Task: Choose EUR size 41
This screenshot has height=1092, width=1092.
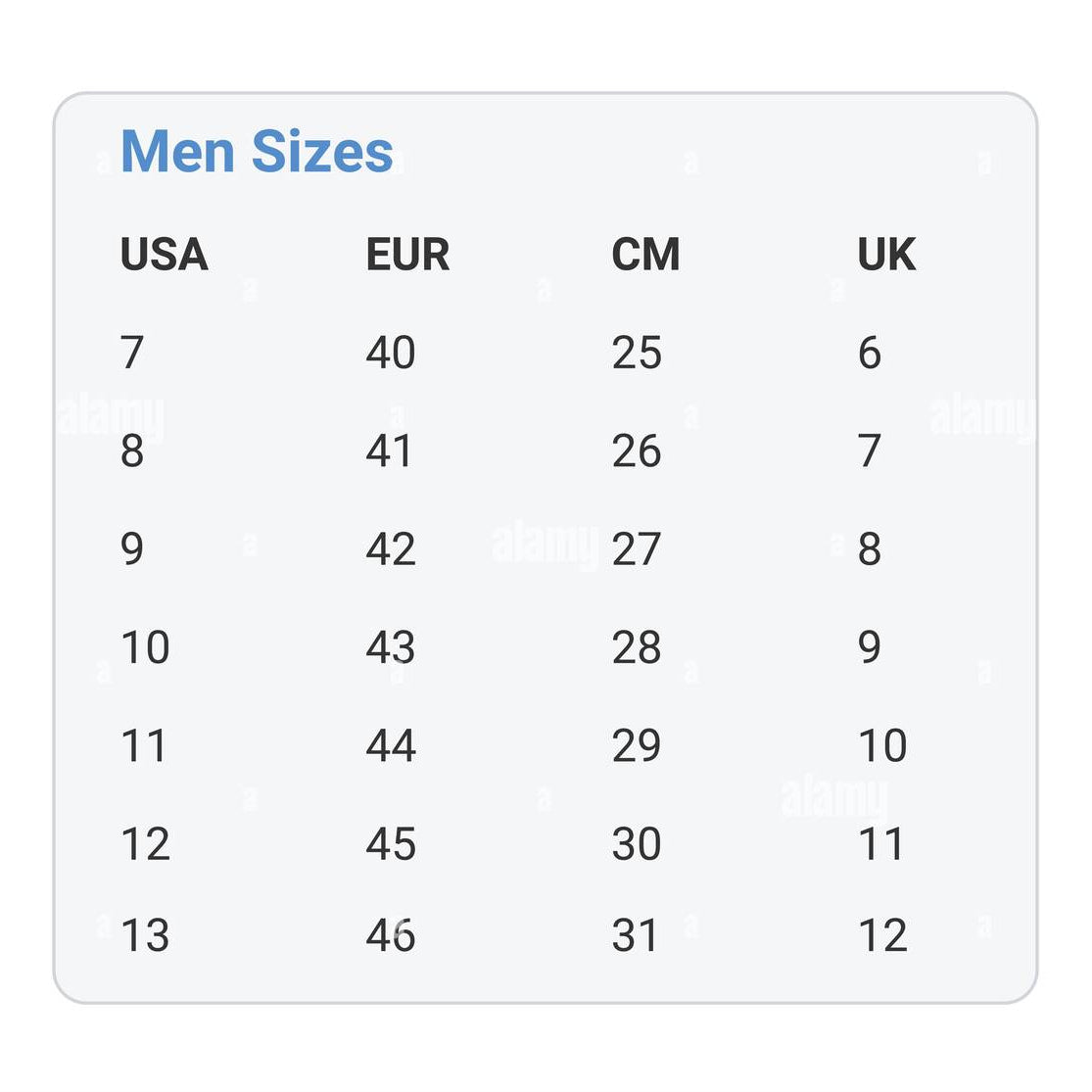Action: coord(390,451)
